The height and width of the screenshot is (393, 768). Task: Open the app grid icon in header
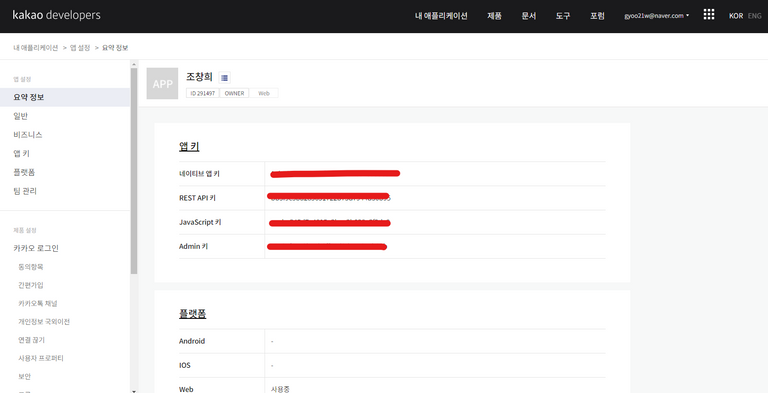click(708, 14)
